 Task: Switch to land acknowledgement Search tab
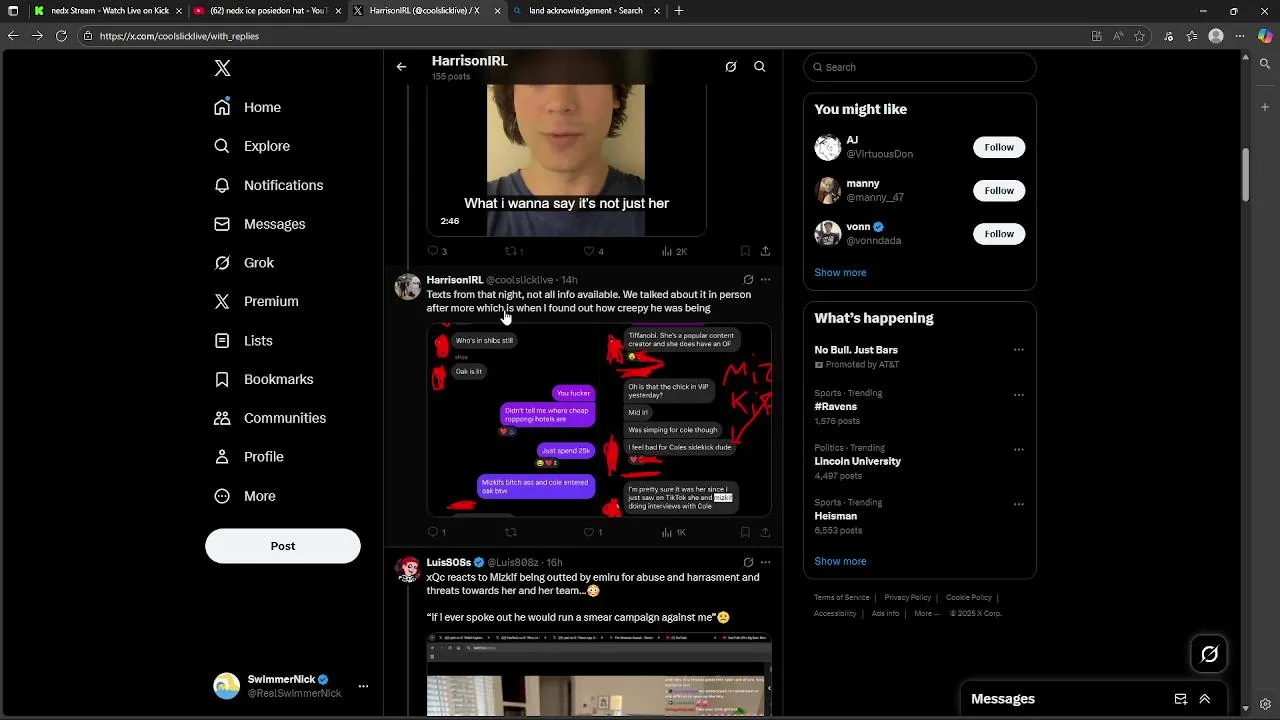click(x=586, y=11)
